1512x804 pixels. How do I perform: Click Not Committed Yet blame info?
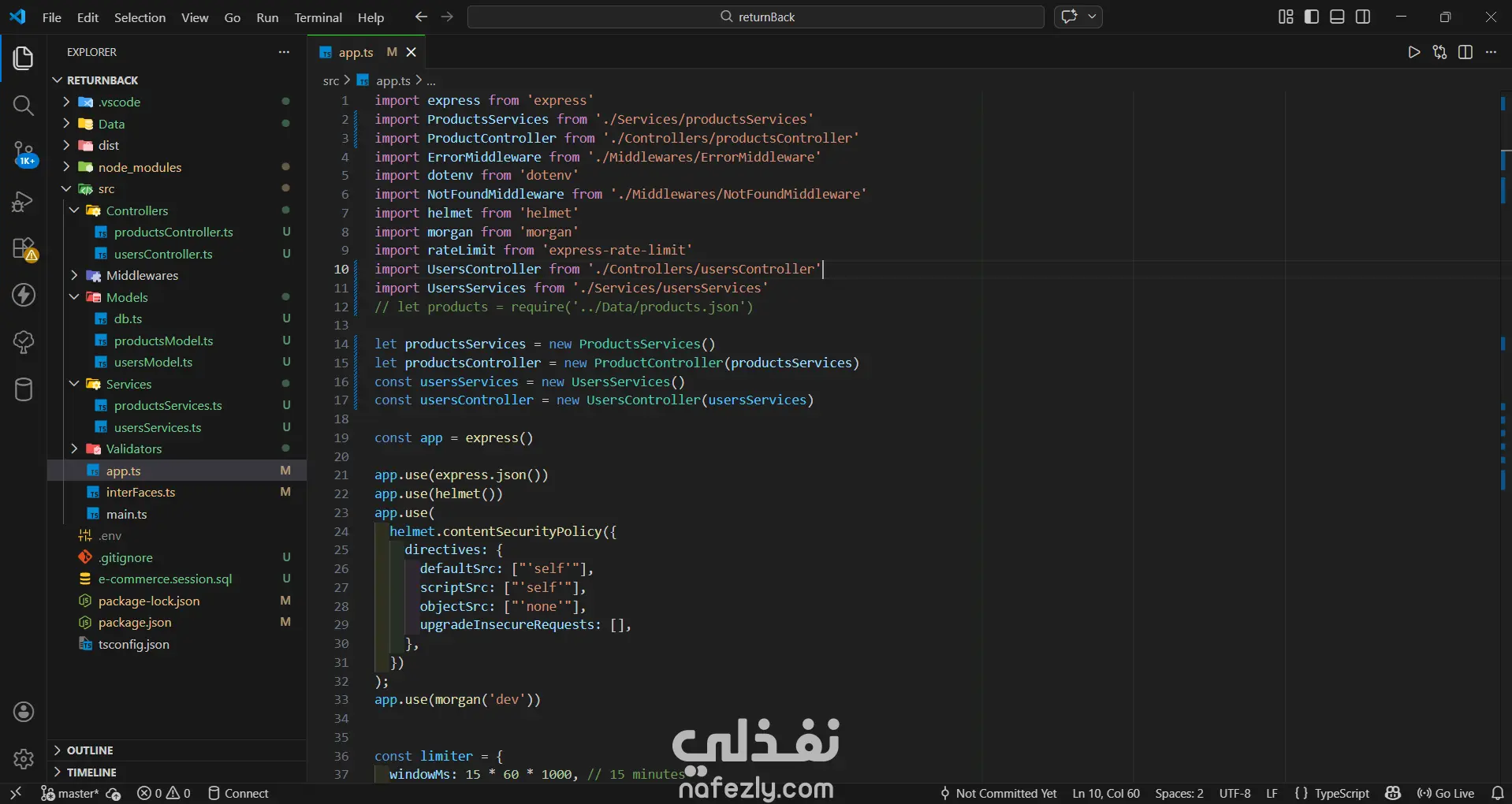pos(998,793)
